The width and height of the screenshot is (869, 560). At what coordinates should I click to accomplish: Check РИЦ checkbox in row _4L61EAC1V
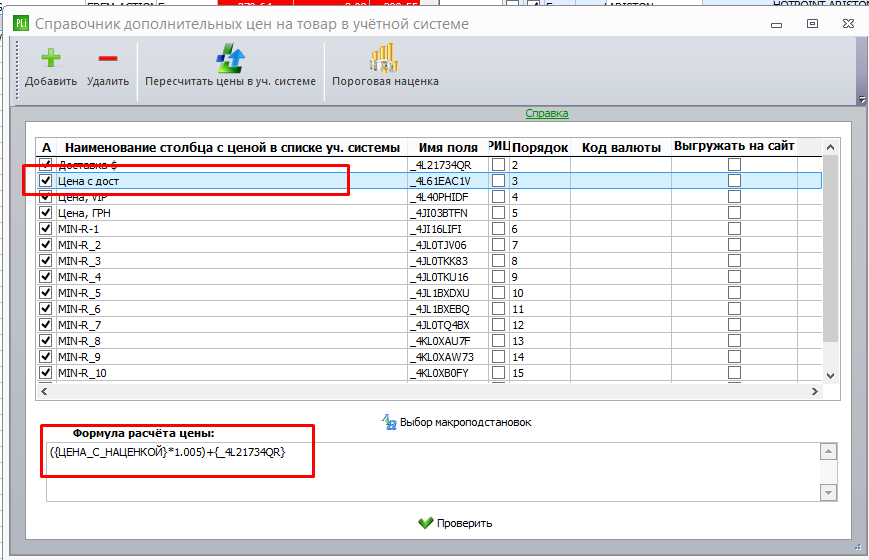tap(499, 181)
